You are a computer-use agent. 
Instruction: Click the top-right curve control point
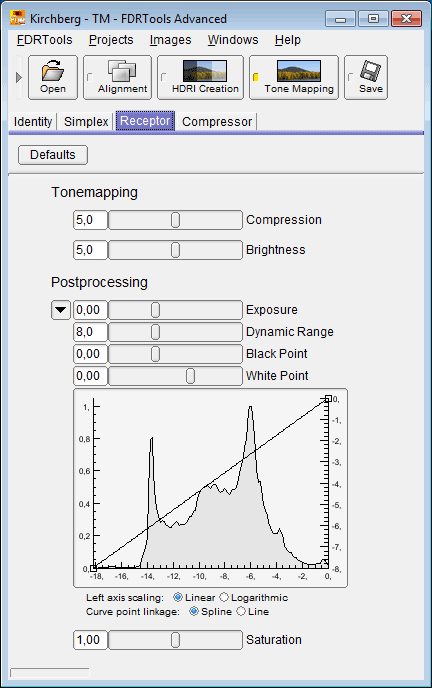pyautogui.click(x=328, y=398)
